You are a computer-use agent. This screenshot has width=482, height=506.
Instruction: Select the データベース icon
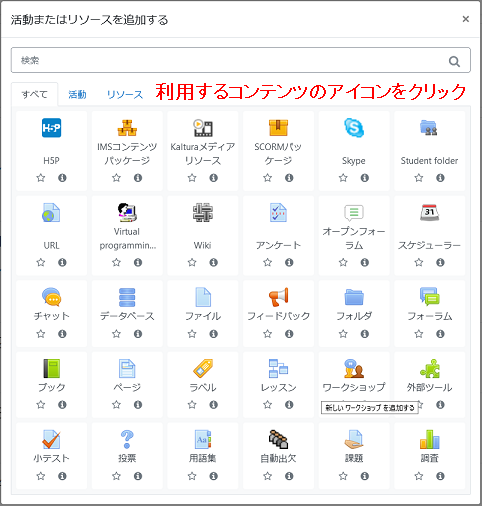click(127, 297)
